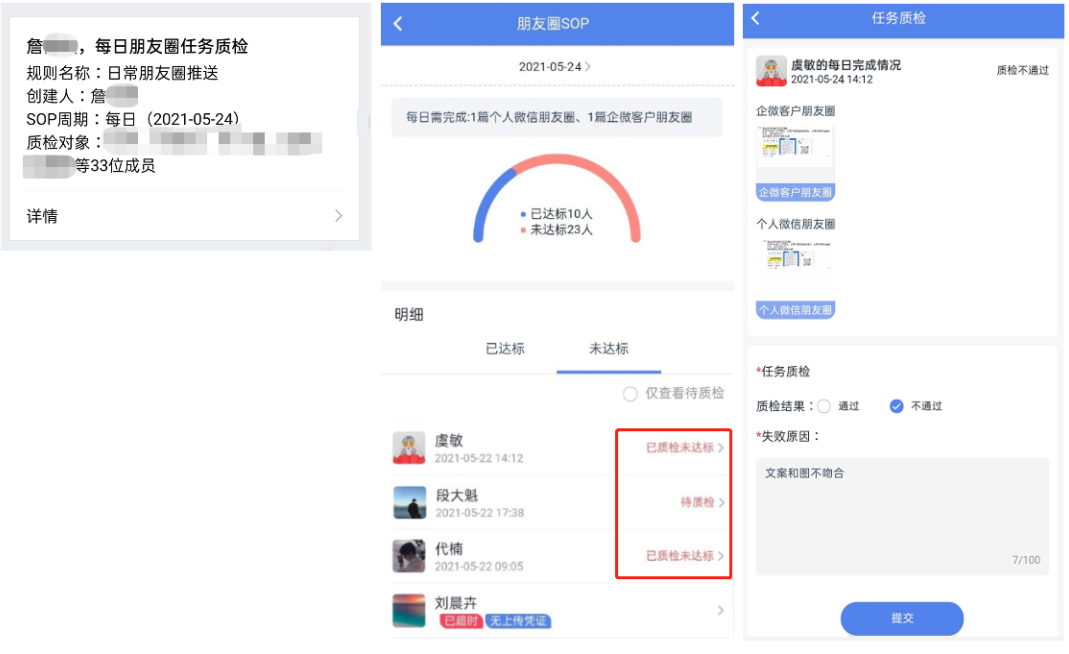The image size is (1069, 654).
Task: Expand 刘晨卉's row chevron
Action: click(x=721, y=611)
